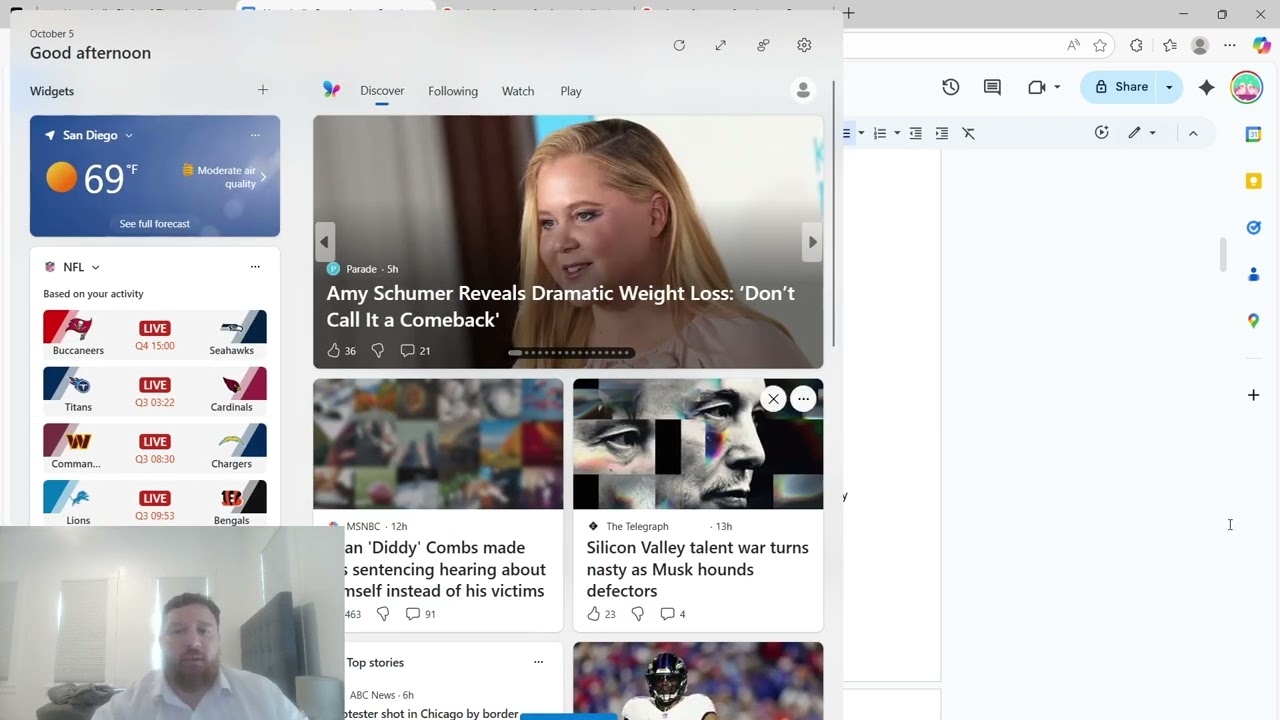The height and width of the screenshot is (720, 1280).
Task: Decrease indent in the Docs toolbar
Action: pyautogui.click(x=915, y=133)
